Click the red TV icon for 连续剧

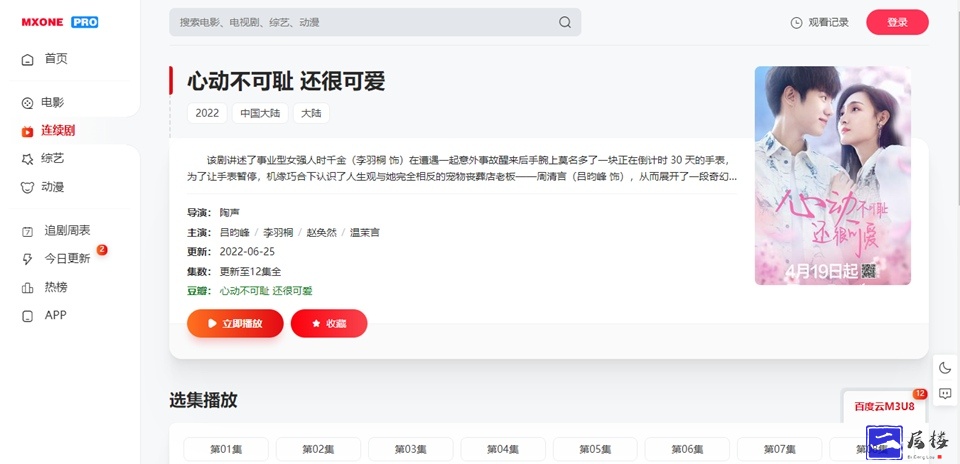pos(27,131)
